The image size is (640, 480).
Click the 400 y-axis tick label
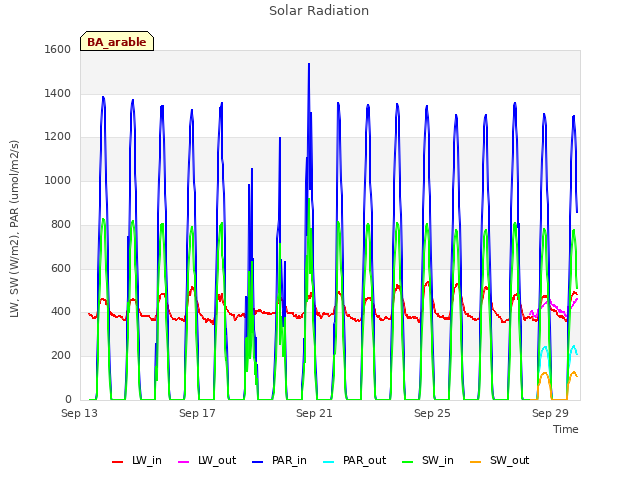[x=61, y=312]
